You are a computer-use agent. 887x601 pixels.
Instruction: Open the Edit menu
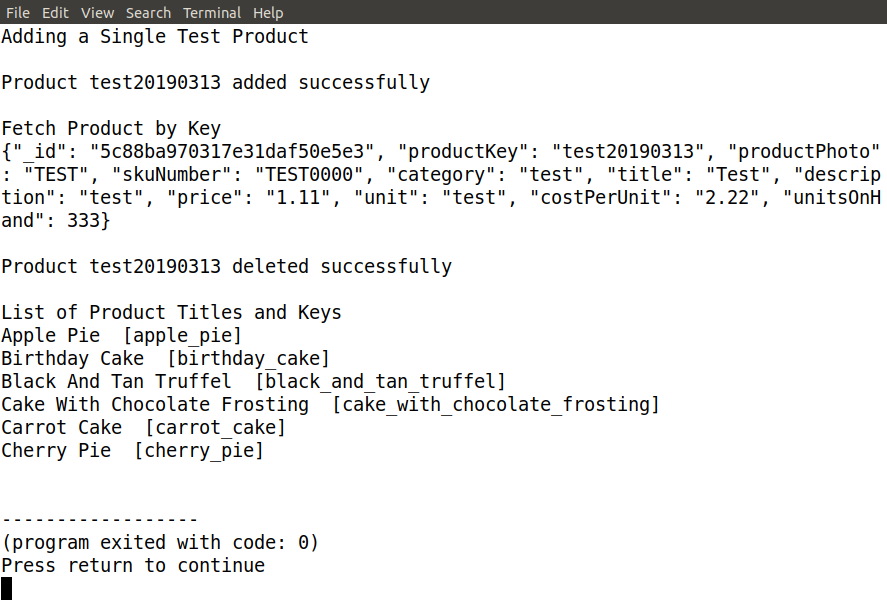tap(56, 13)
